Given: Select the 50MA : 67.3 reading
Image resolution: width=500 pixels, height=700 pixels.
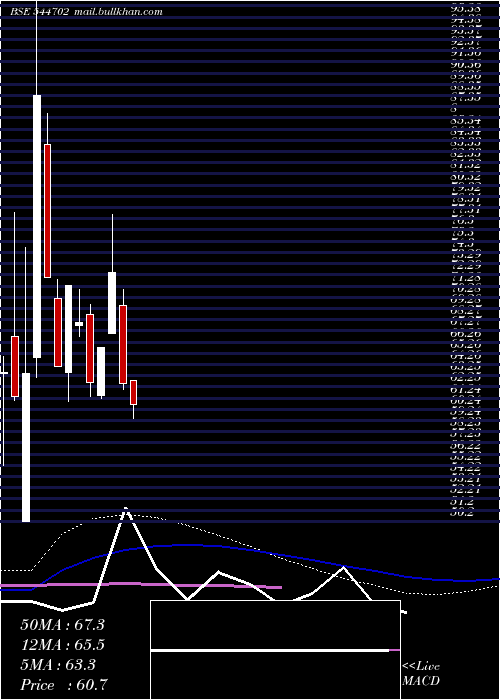Looking at the screenshot, I should coord(62,625).
